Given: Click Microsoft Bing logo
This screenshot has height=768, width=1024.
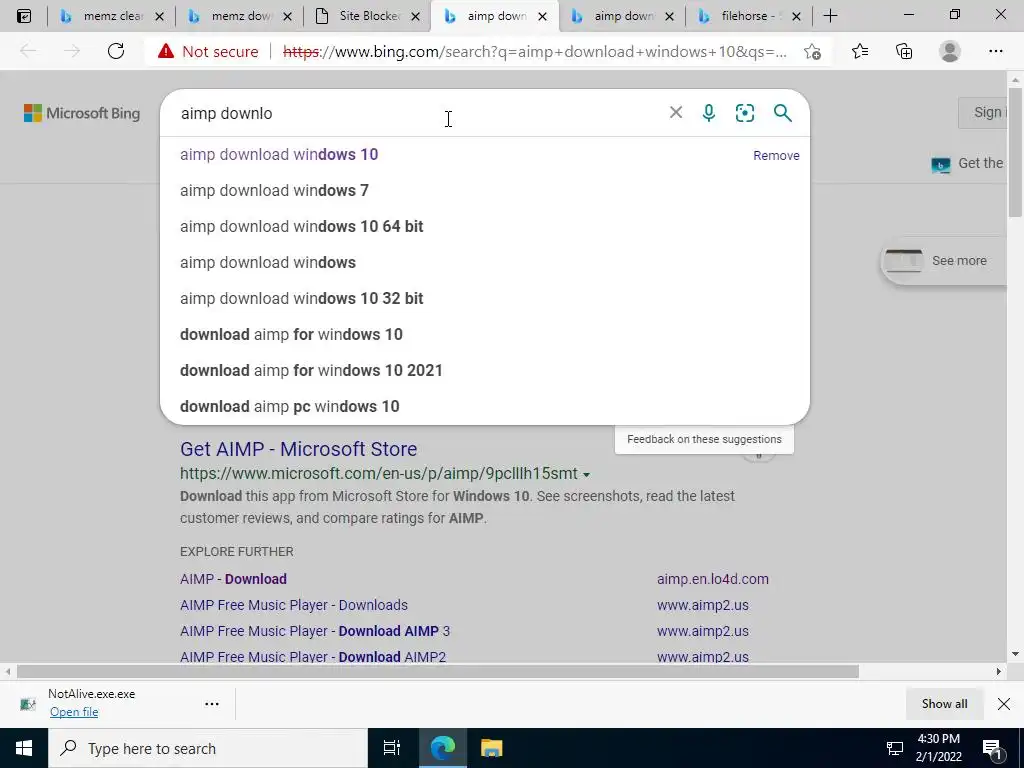Looking at the screenshot, I should [x=82, y=113].
